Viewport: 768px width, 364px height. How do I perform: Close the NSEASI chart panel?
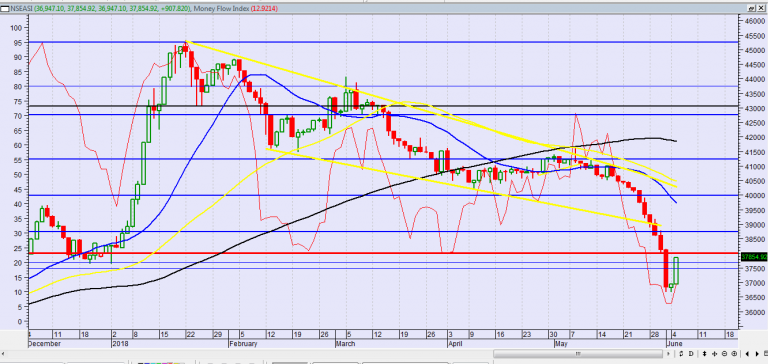(761, 8)
